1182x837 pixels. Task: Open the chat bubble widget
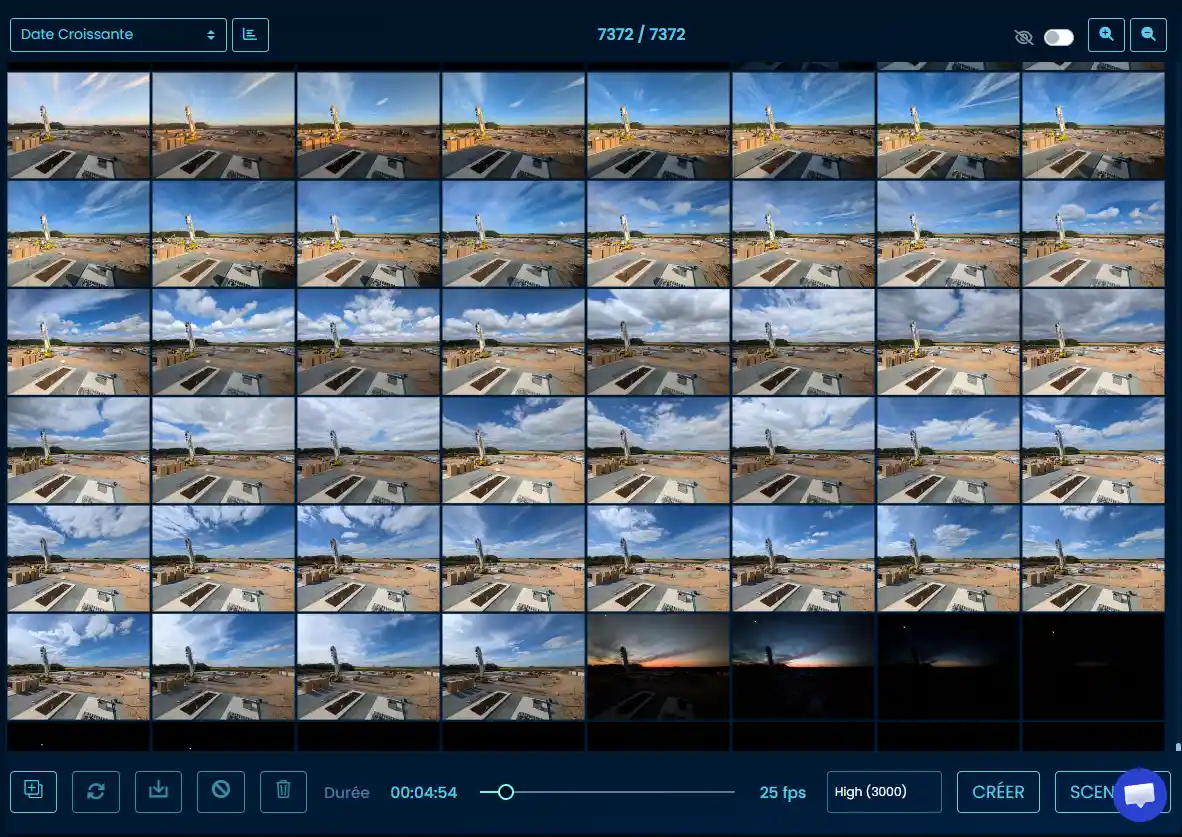[x=1140, y=795]
